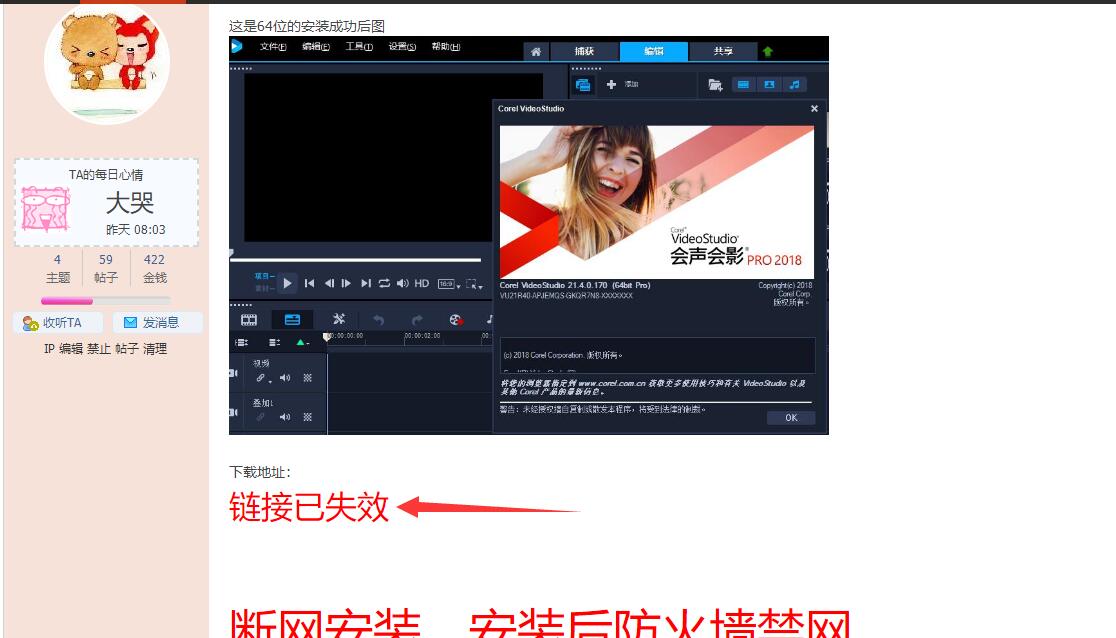Toggle the repeat loop playback icon
The image size is (1116, 638).
[384, 283]
